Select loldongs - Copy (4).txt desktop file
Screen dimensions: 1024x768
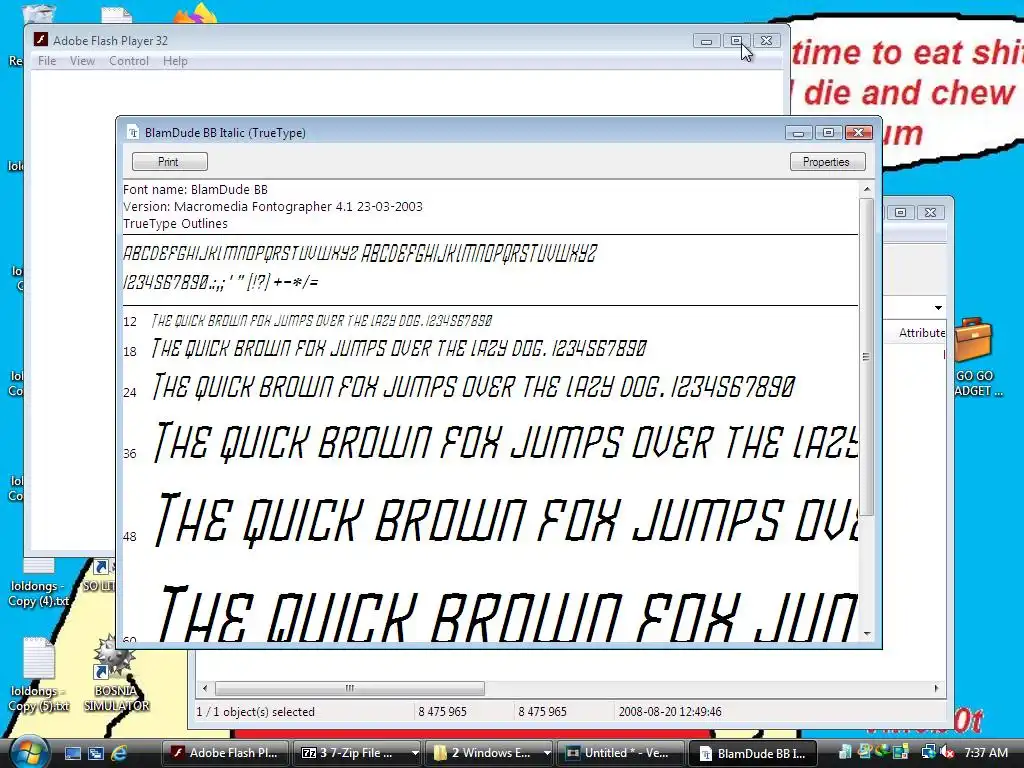tap(38, 583)
